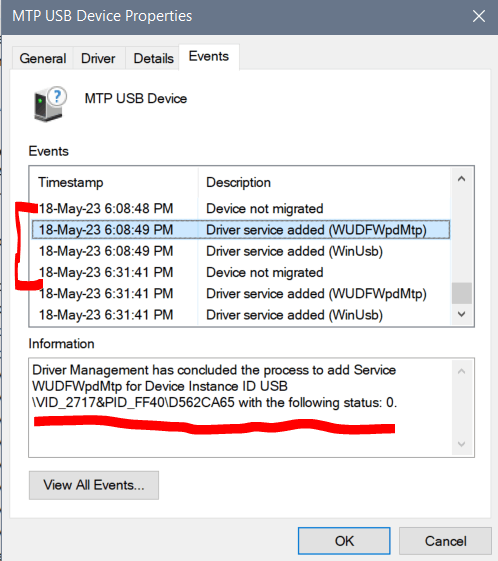Click the events list scroll up arrow
Viewport: 498px width, 561px height.
coord(462,179)
